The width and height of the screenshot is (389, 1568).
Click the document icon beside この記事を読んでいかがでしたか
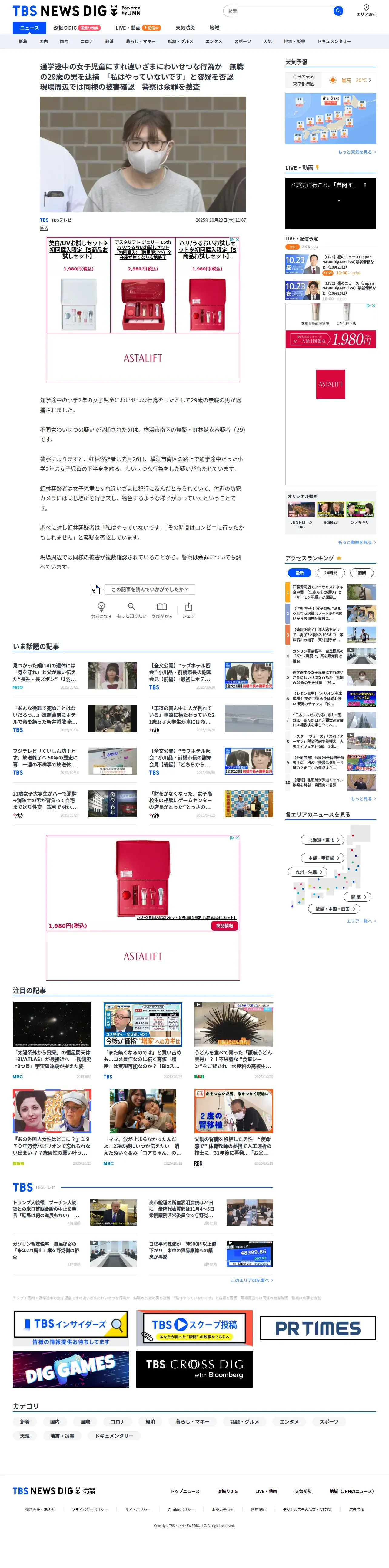click(94, 589)
